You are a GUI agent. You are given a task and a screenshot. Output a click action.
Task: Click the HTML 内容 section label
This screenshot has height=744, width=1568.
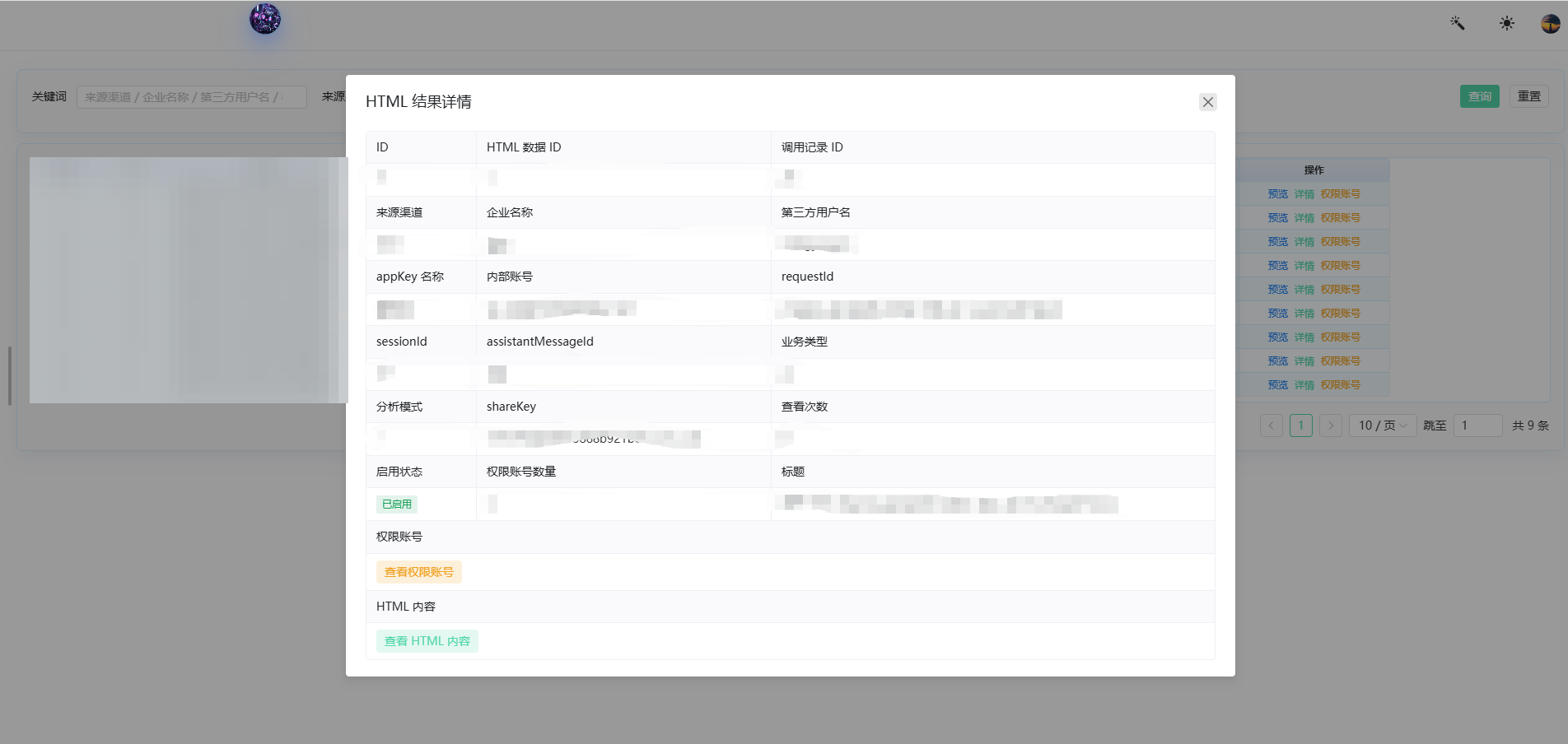(406, 607)
